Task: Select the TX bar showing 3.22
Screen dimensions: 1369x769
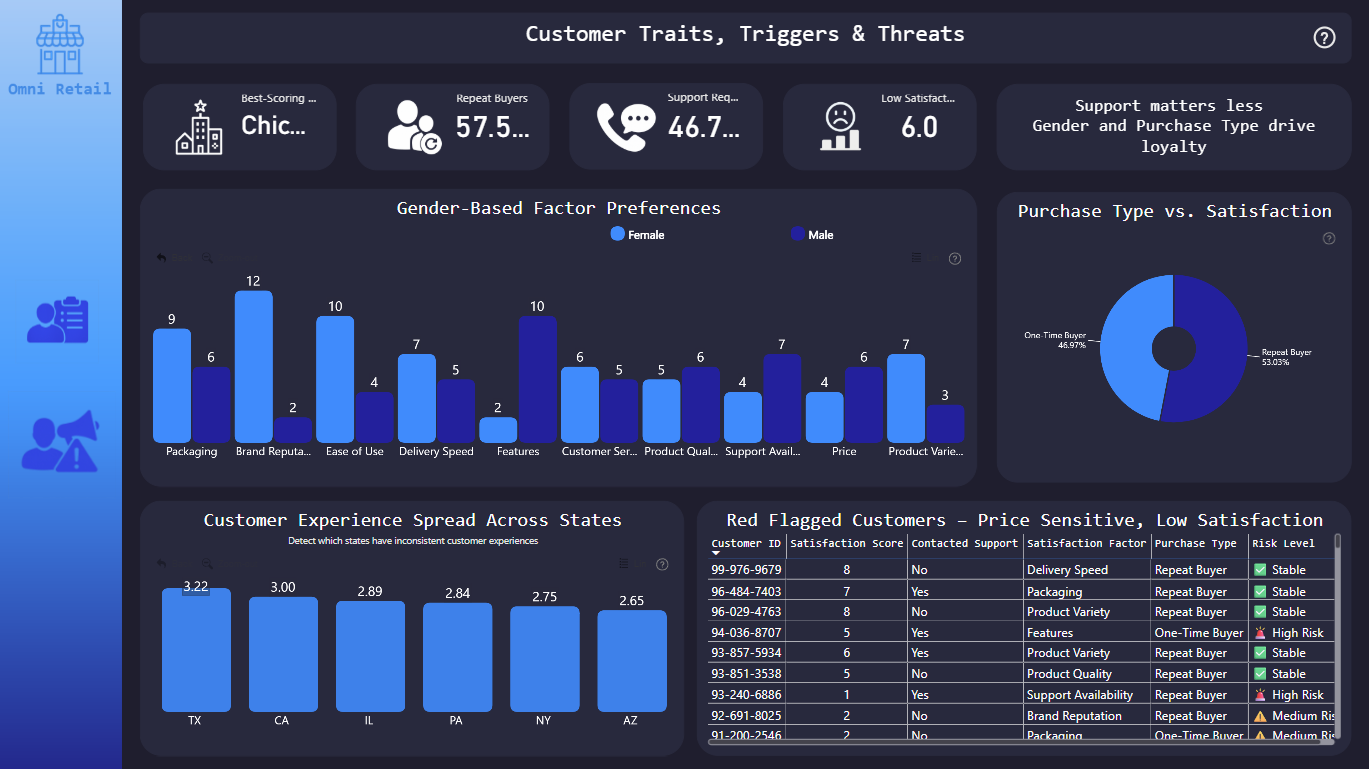Action: [196, 650]
